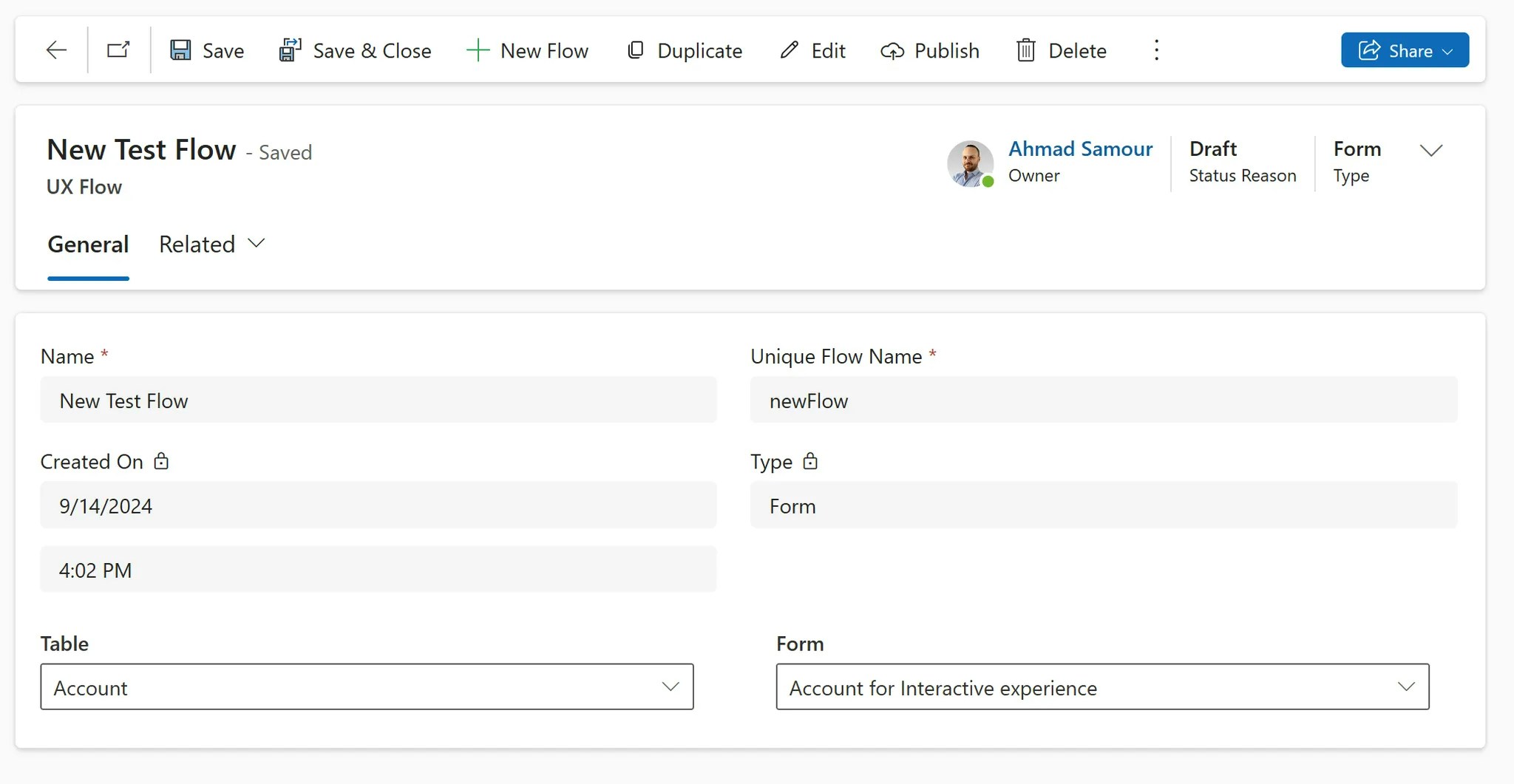Screen dimensions: 1514x784
Task: Open record in new window icon
Action: click(x=118, y=50)
